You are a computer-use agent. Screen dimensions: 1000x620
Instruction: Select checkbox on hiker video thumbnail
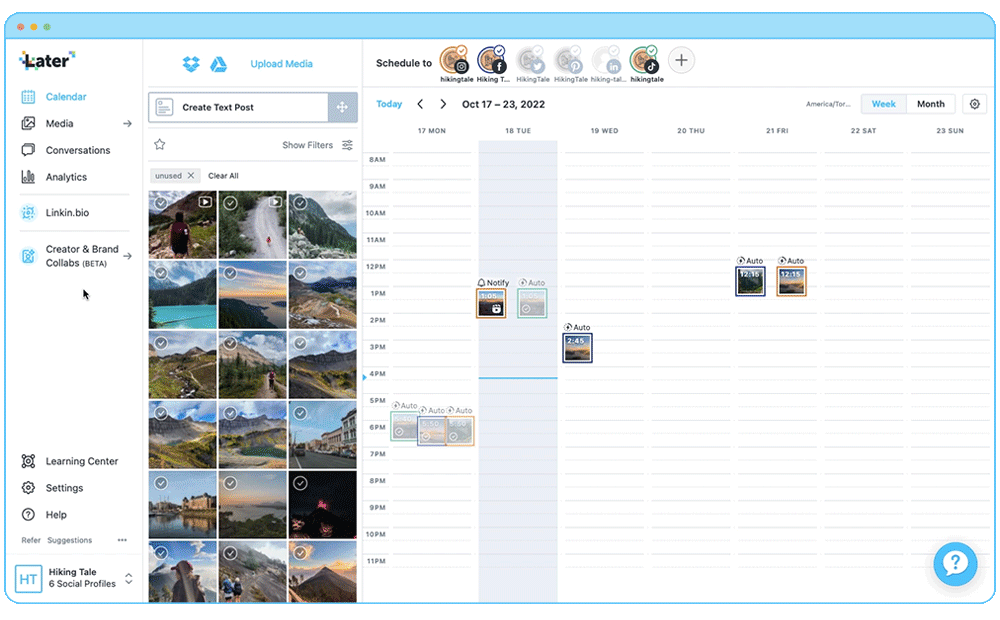(x=161, y=203)
